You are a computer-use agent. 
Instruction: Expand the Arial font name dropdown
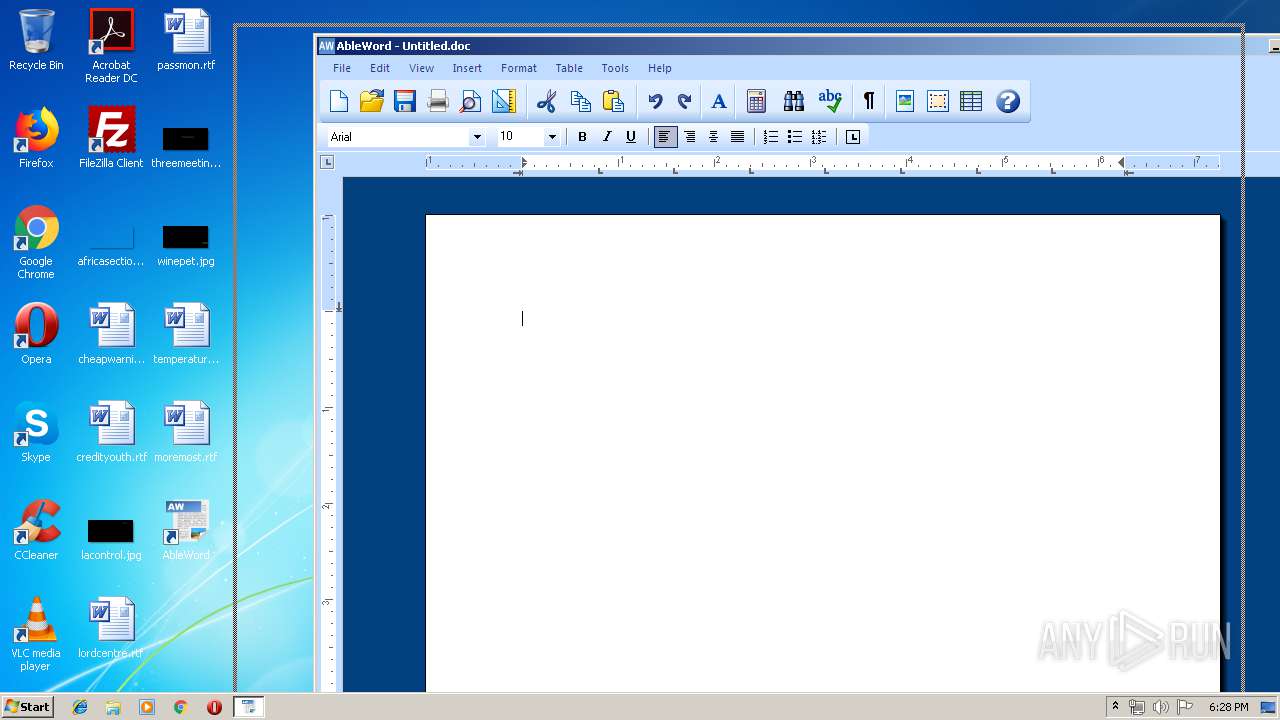(477, 137)
